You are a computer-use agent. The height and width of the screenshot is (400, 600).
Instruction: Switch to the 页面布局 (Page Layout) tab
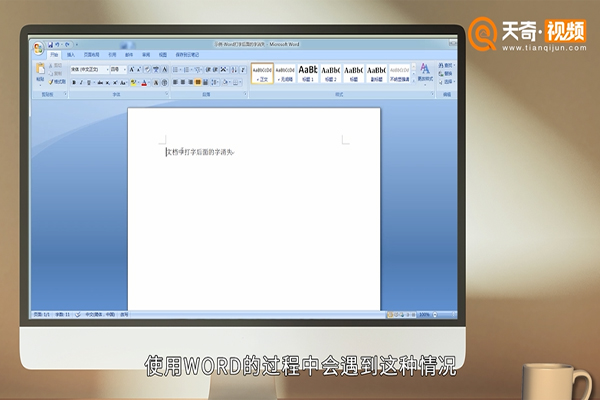(91, 55)
